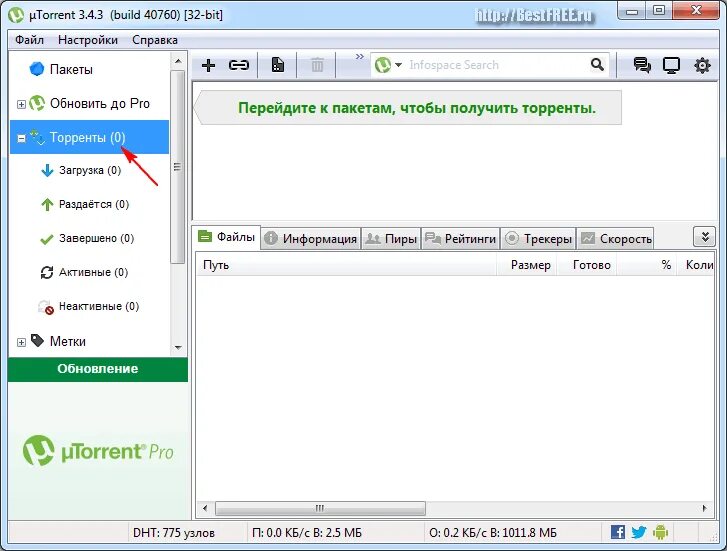Image resolution: width=727 pixels, height=551 pixels.
Task: Select Метки in the sidebar
Action: coord(68,341)
